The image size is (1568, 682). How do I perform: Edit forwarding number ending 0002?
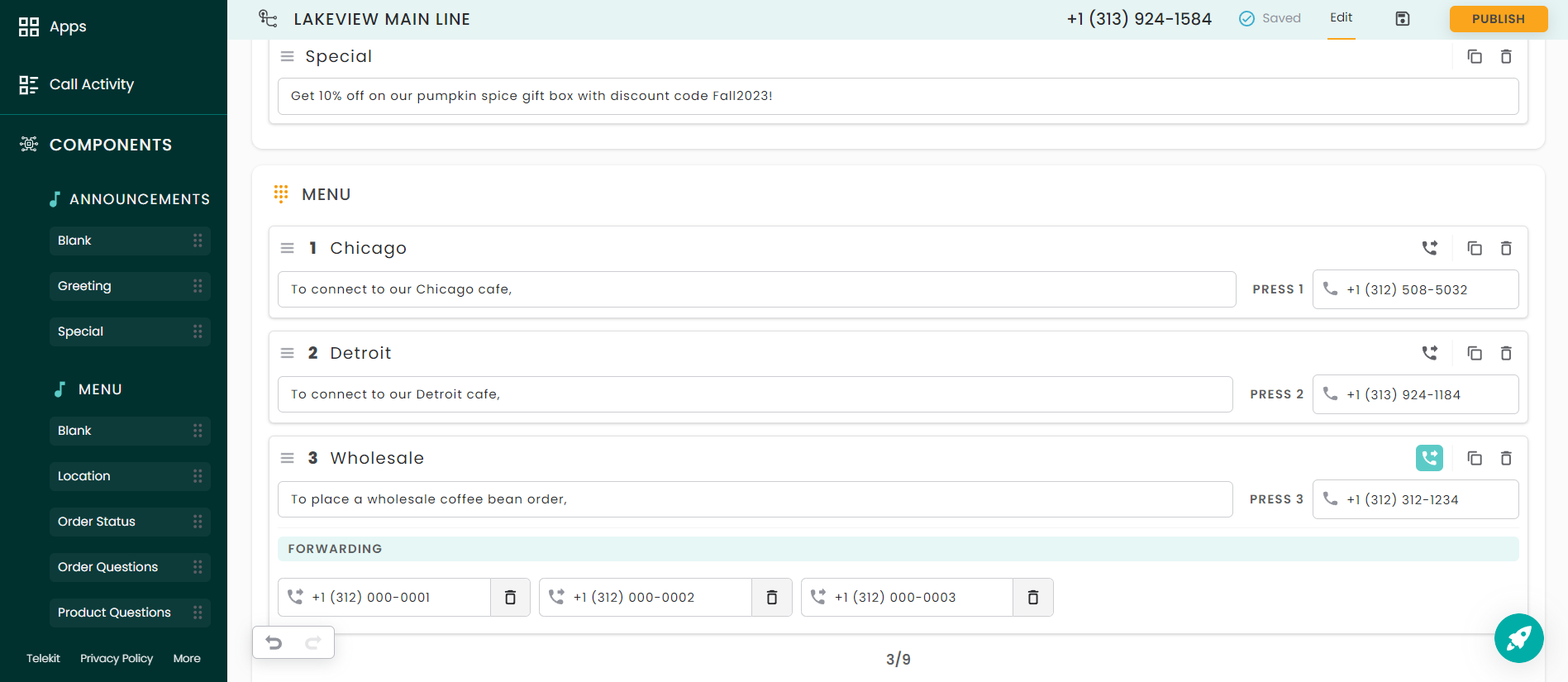coord(646,597)
